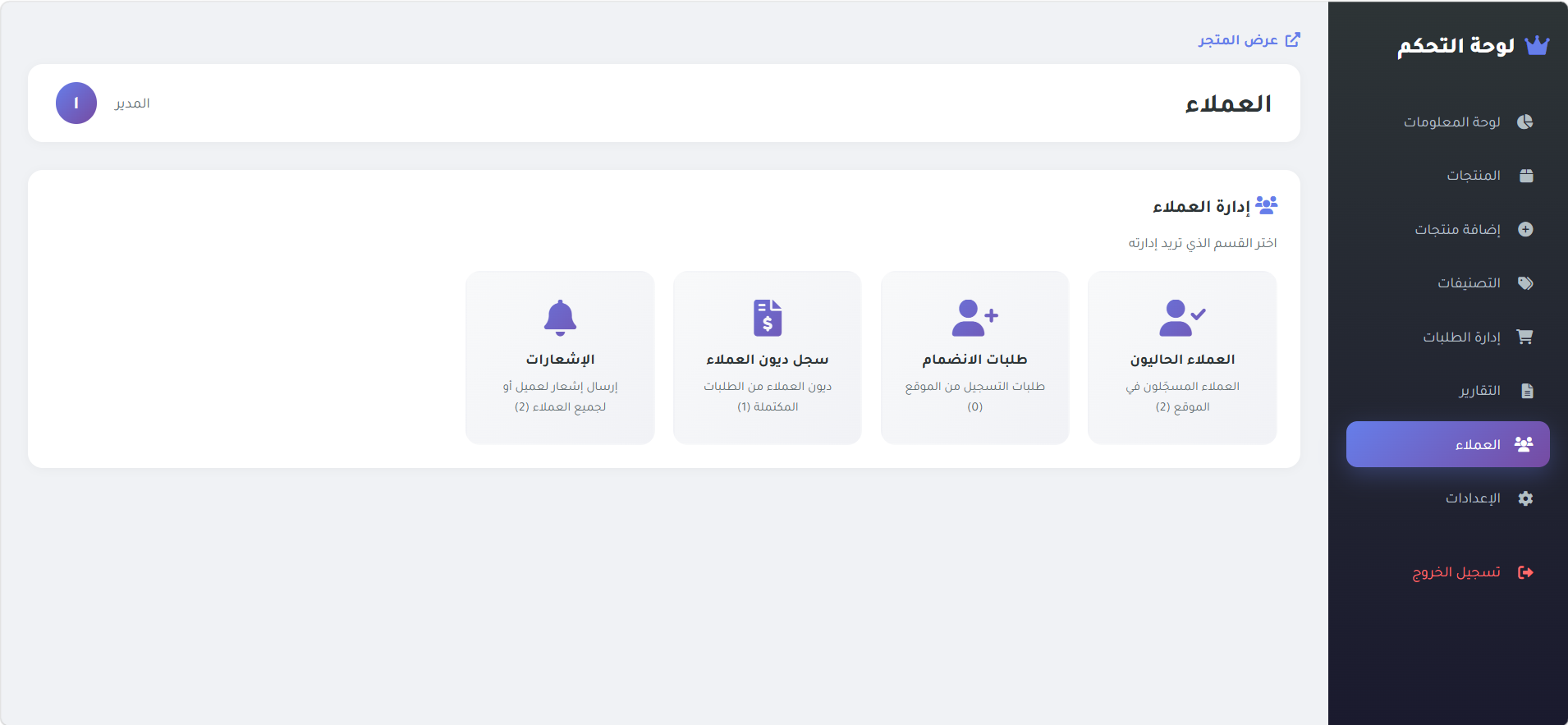1568x725 pixels.
Task: Click the user-check icon in العملاء الحاليون card
Action: pos(1182,318)
